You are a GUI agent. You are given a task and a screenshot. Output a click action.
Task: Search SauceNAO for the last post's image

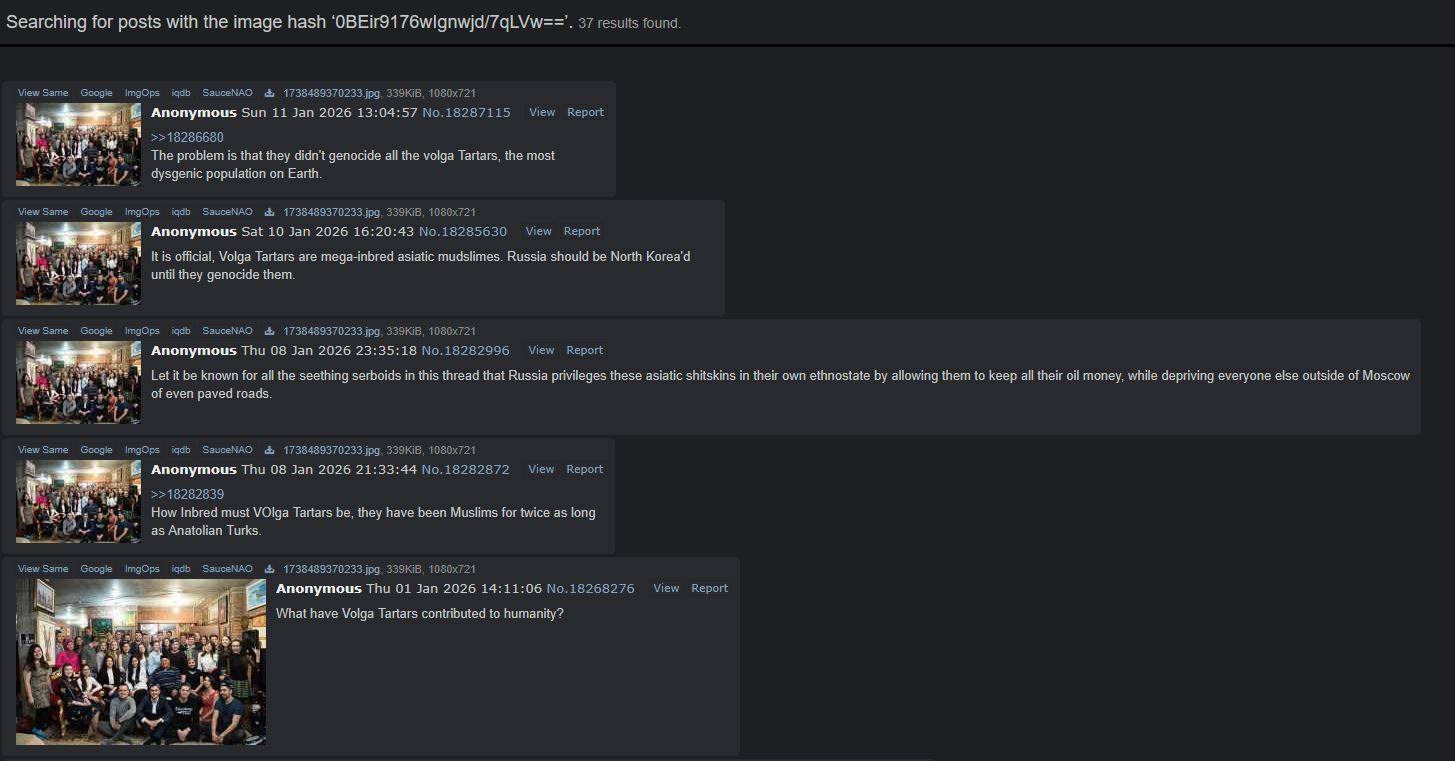point(227,569)
